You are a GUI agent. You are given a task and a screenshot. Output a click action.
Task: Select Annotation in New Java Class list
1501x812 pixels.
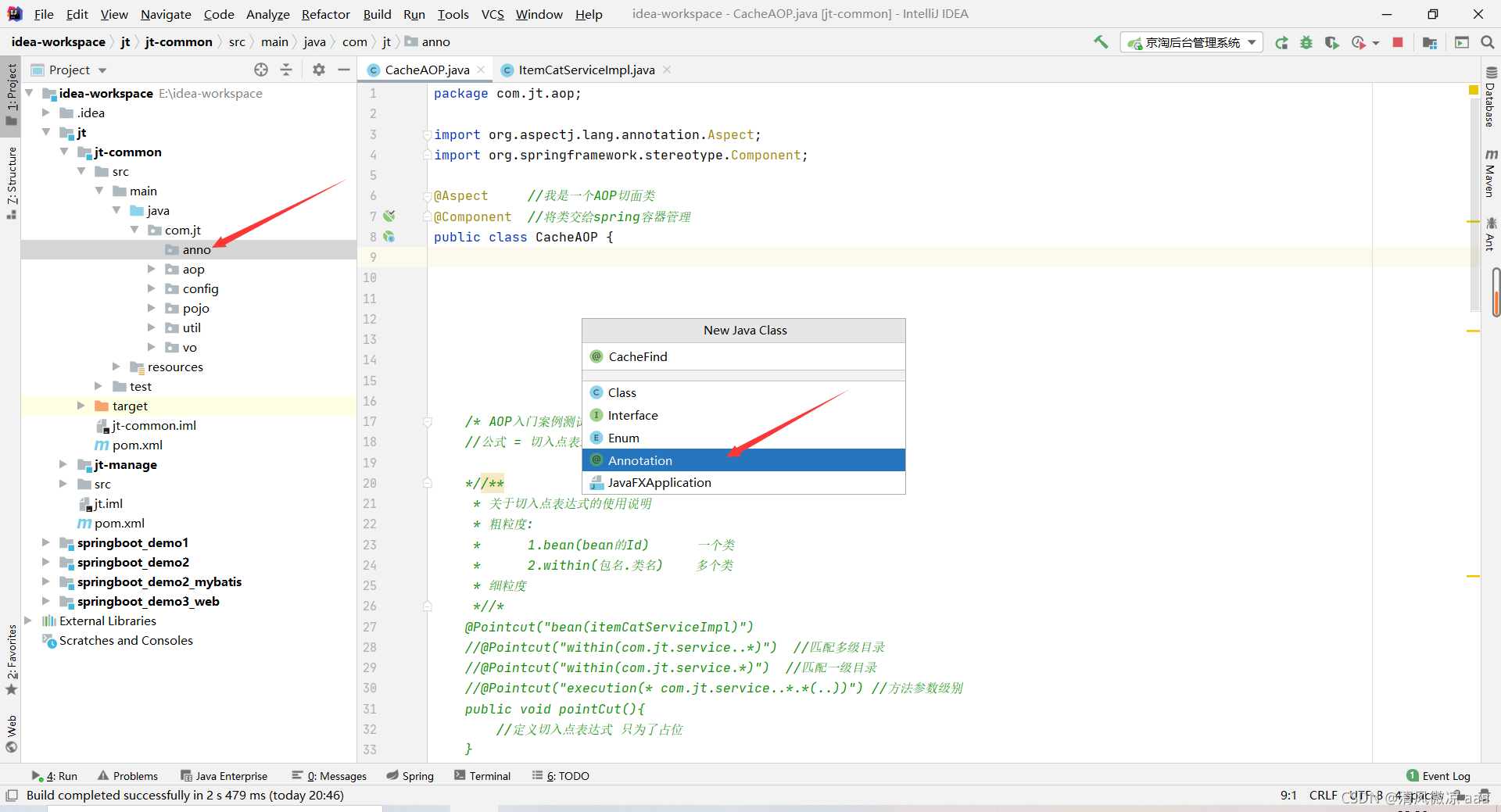pos(743,460)
